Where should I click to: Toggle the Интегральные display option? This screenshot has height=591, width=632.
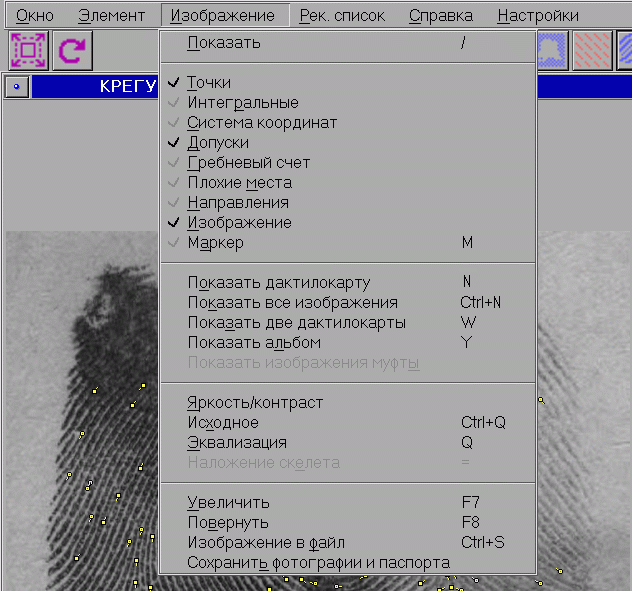pyautogui.click(x=347, y=102)
